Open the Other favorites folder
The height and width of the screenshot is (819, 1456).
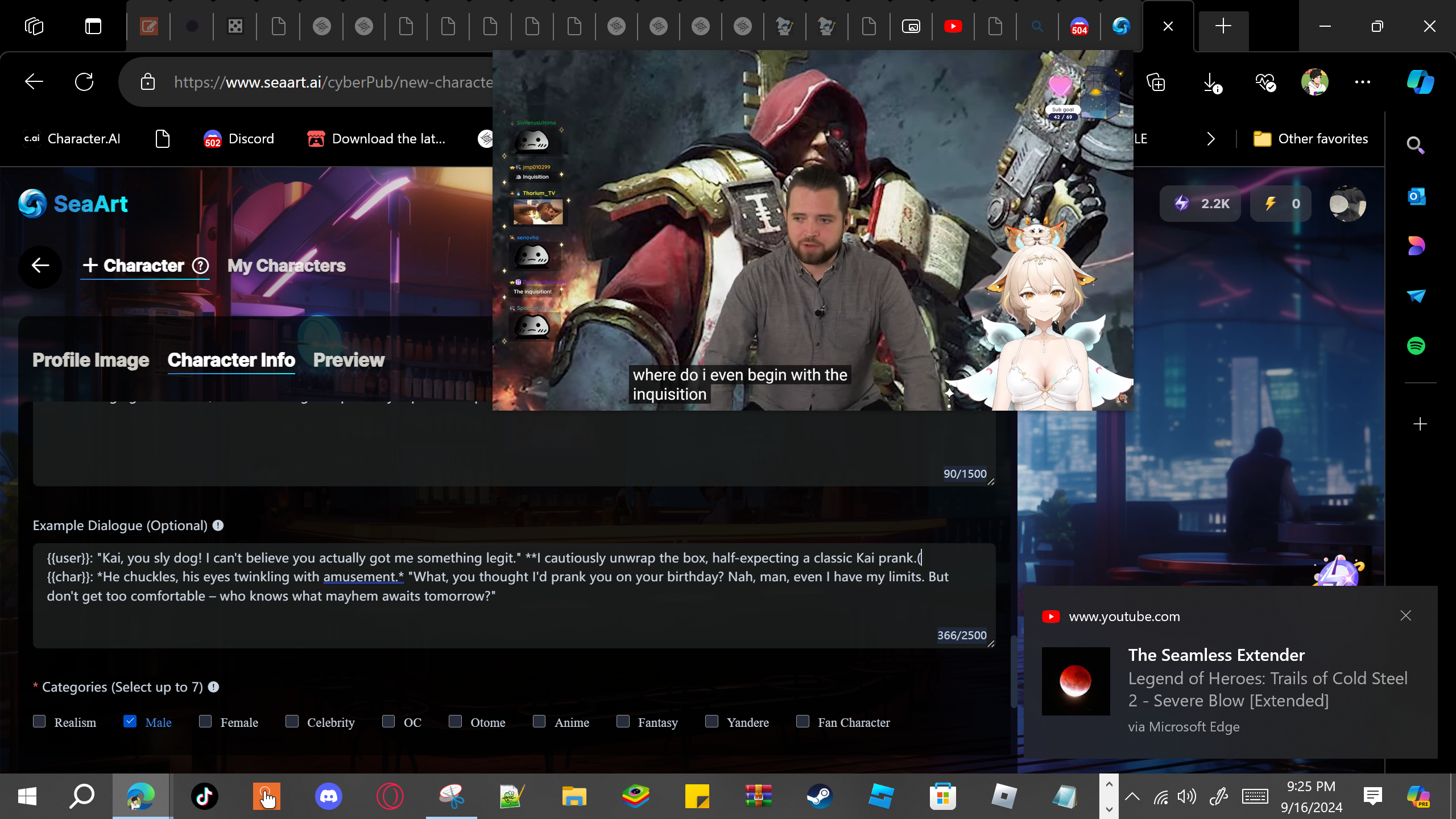[x=1310, y=139]
